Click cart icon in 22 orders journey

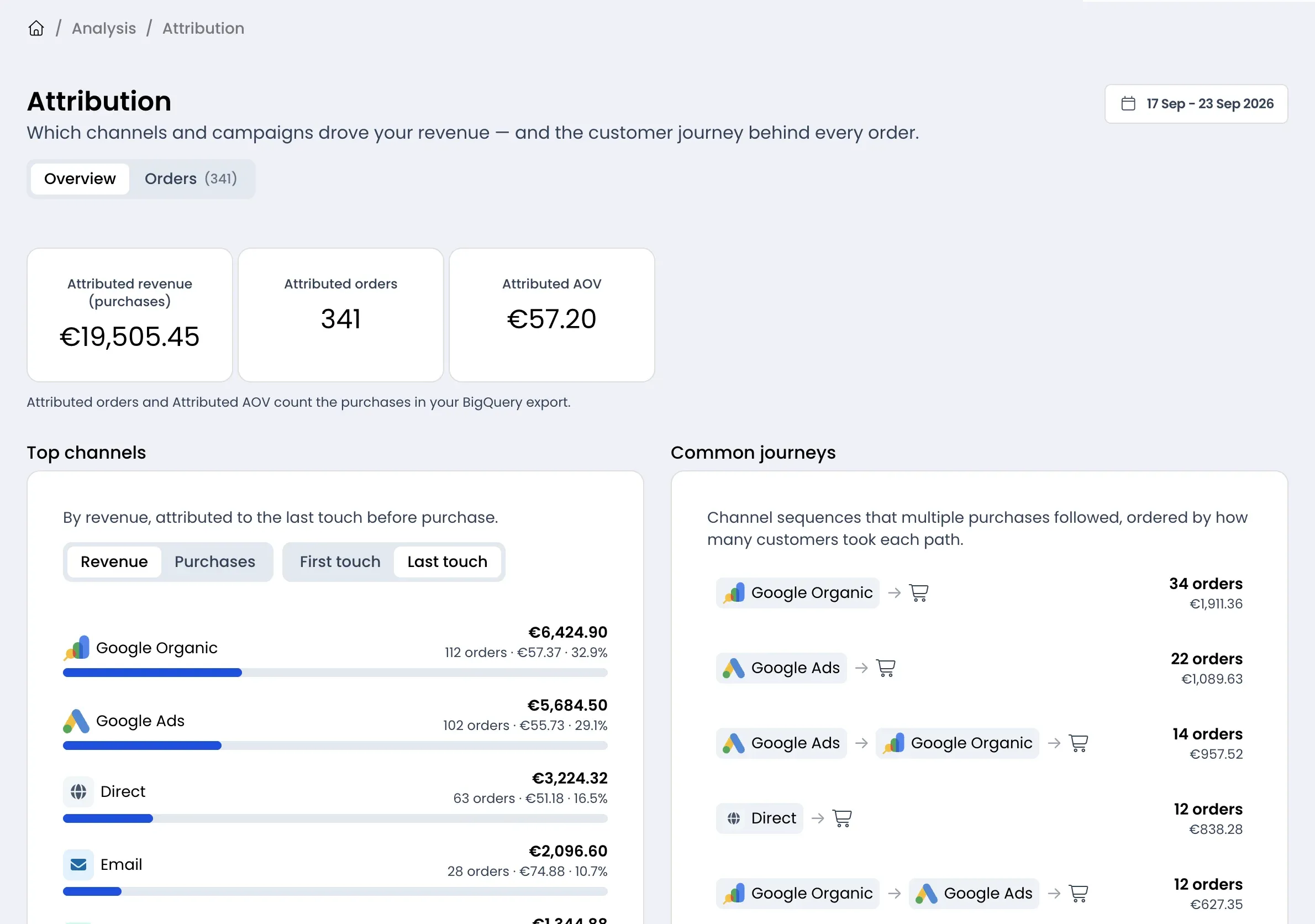coord(886,668)
